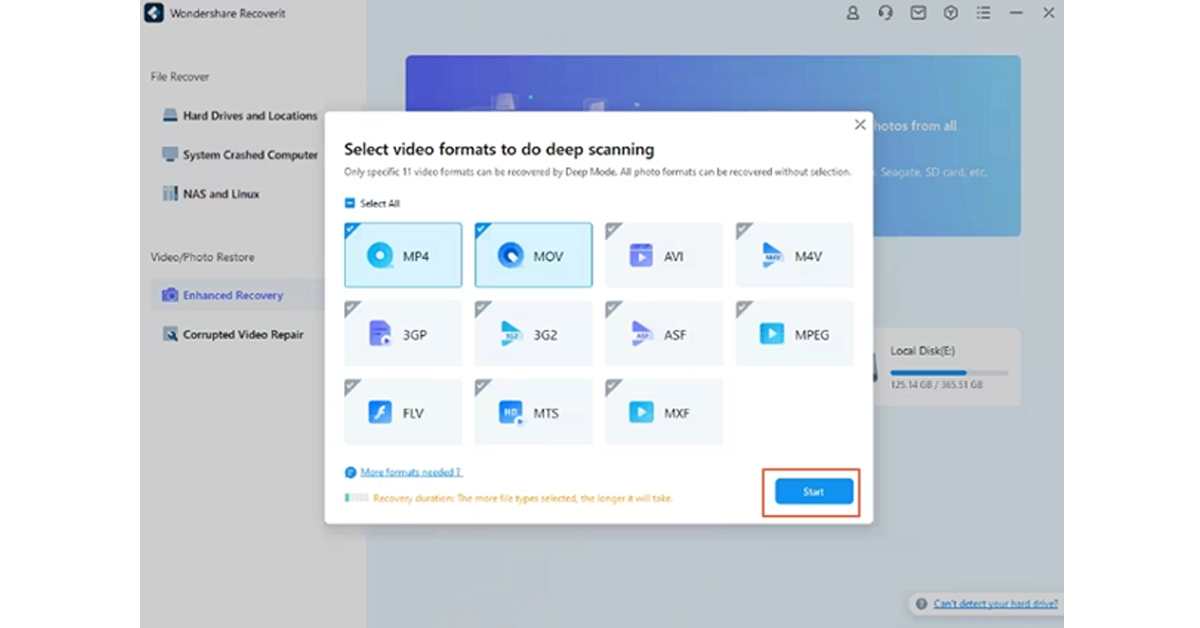Open the mail feedback icon
This screenshot has height=628, width=1200.
[918, 13]
